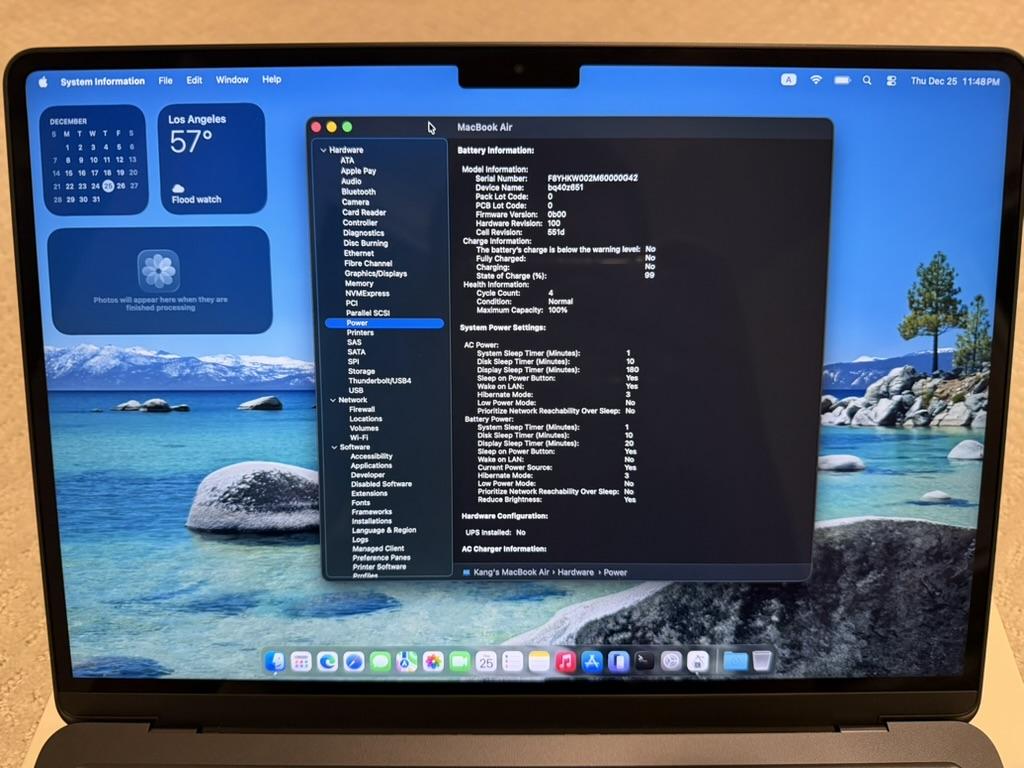Open Messages app in the dock
Screen dimensions: 1024x768
(380, 662)
